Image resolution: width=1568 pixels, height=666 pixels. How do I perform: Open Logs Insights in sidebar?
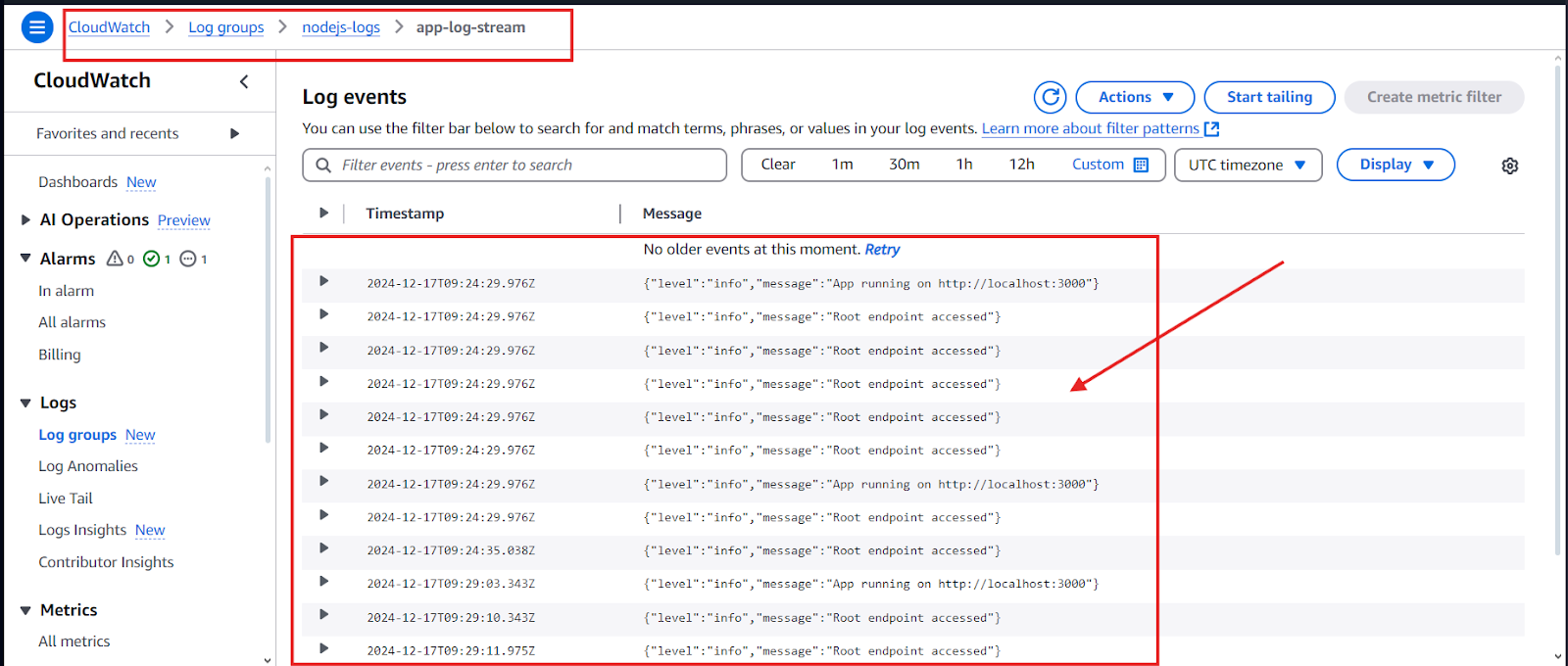(82, 530)
